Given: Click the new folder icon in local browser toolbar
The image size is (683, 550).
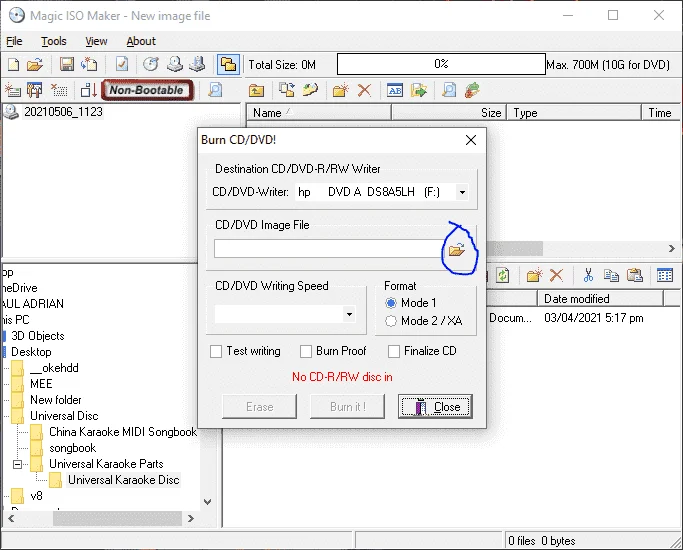Looking at the screenshot, I should coord(534,275).
